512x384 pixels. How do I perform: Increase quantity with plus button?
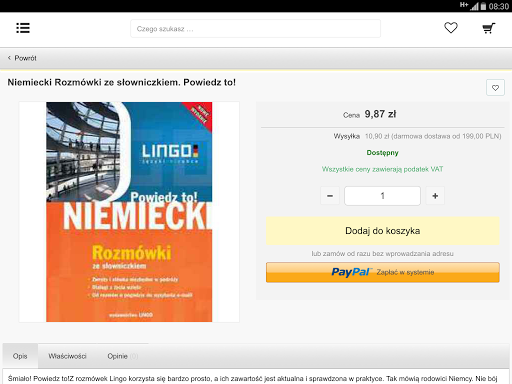click(435, 196)
